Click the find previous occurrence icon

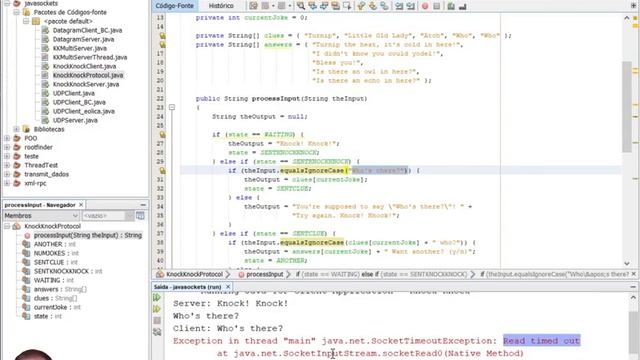pos(312,6)
